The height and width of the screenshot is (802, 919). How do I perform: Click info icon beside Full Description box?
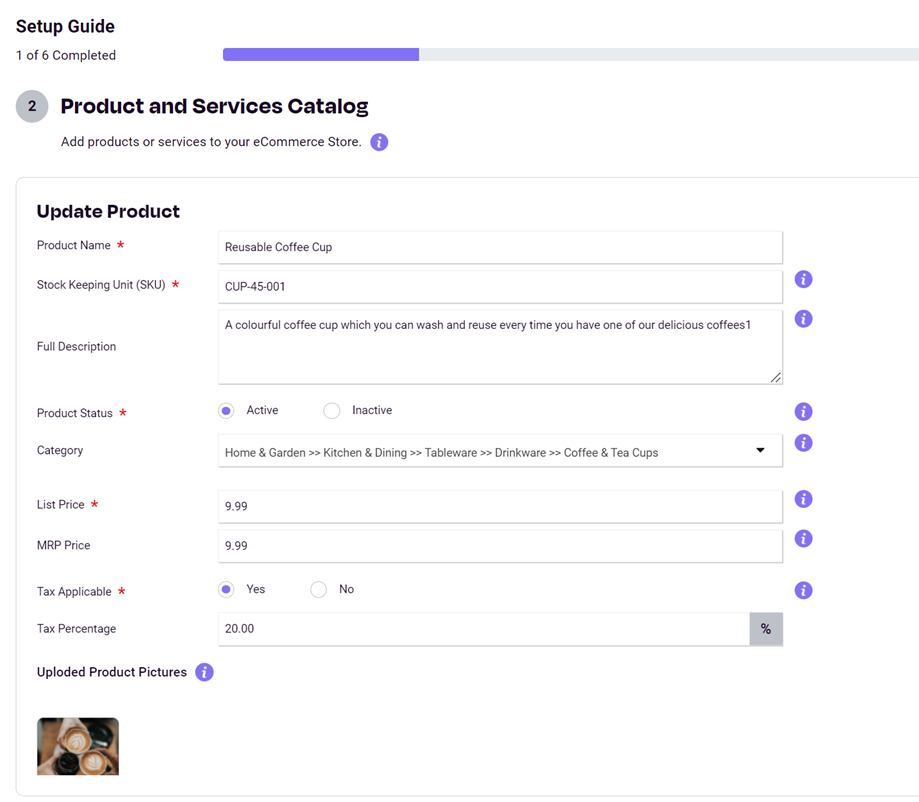coord(804,319)
